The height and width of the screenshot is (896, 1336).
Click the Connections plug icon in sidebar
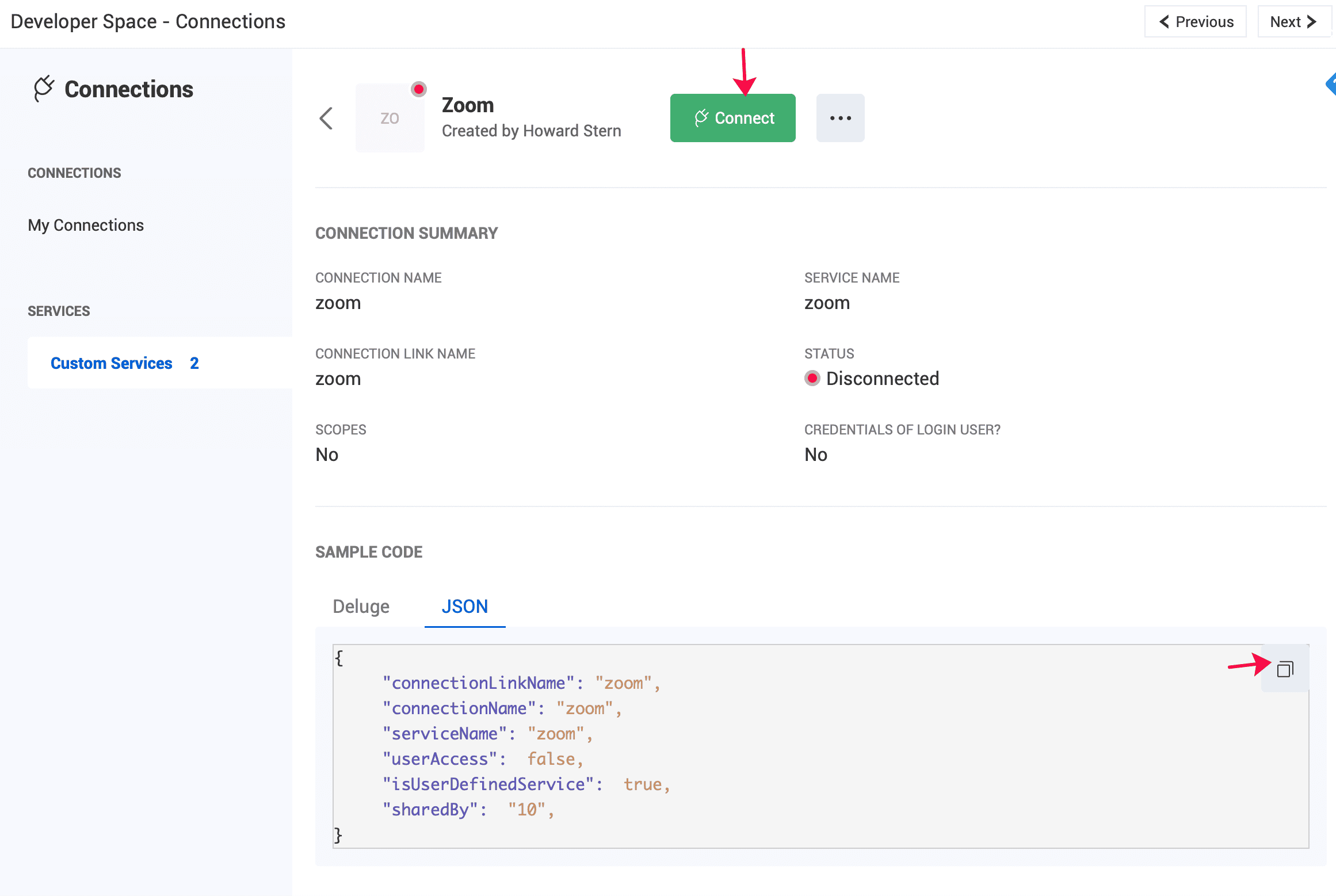click(44, 88)
